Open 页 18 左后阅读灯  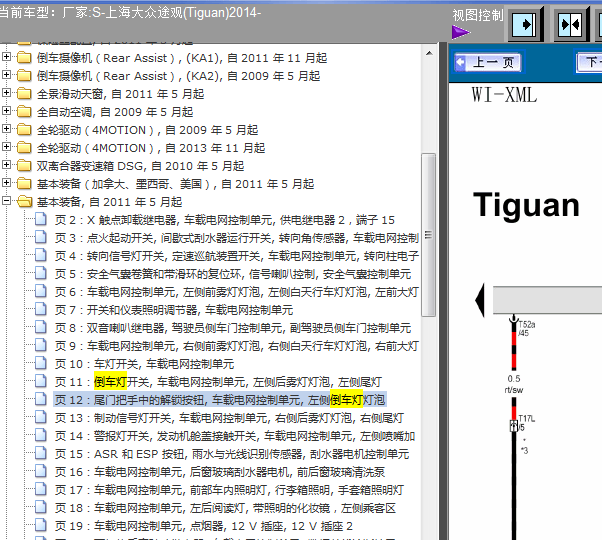225,509
